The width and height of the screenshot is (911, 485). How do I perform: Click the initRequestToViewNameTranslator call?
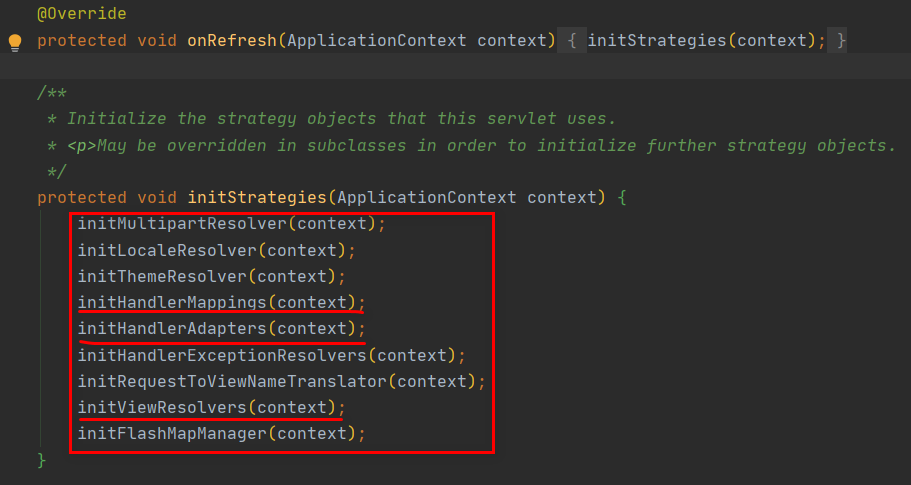click(x=232, y=381)
